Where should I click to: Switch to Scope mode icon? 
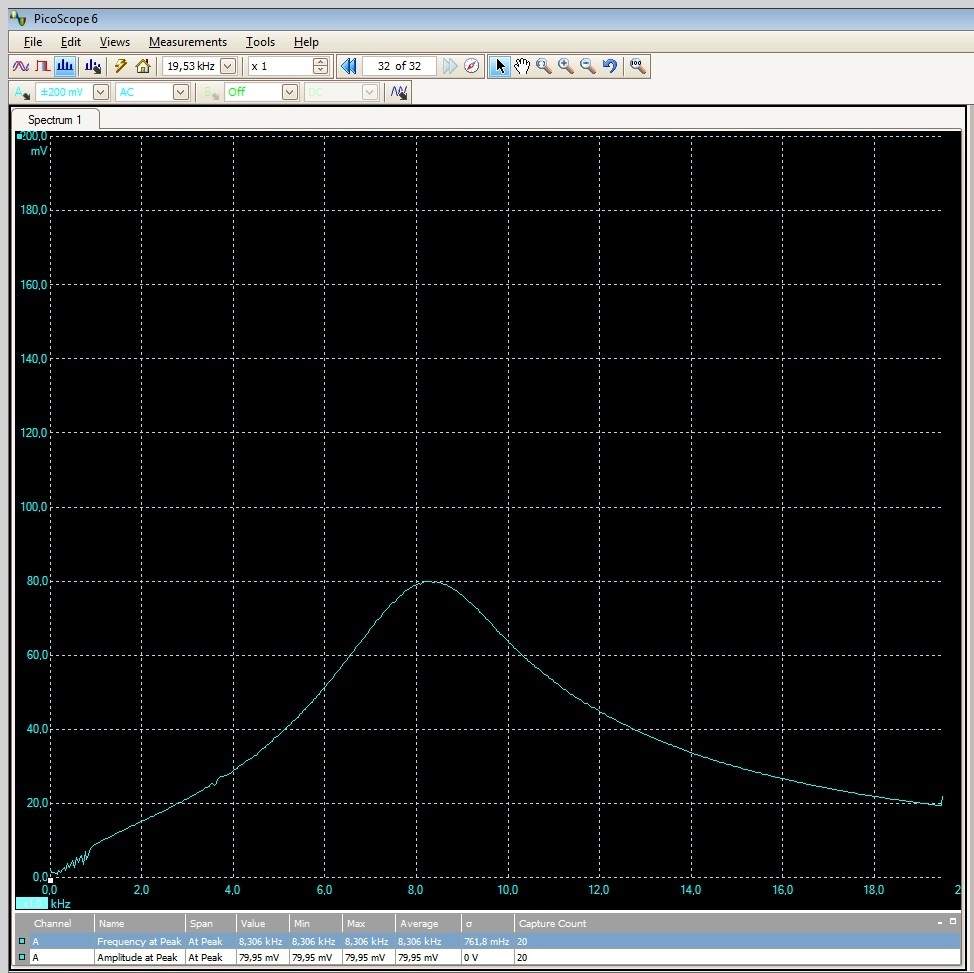[x=20, y=66]
